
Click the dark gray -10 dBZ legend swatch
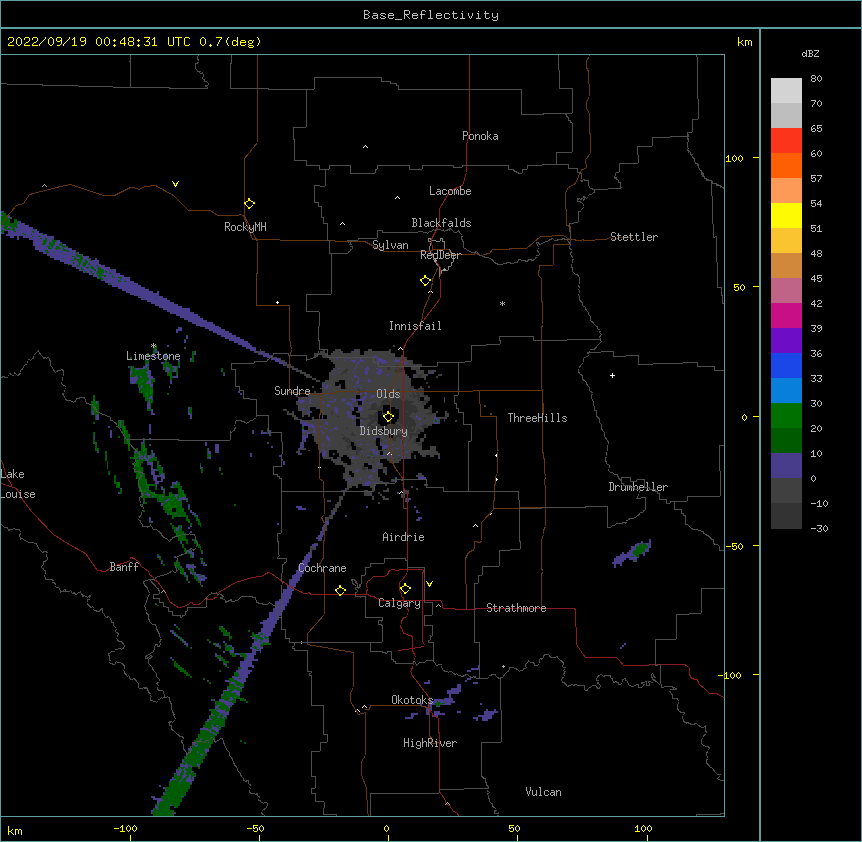tap(786, 515)
